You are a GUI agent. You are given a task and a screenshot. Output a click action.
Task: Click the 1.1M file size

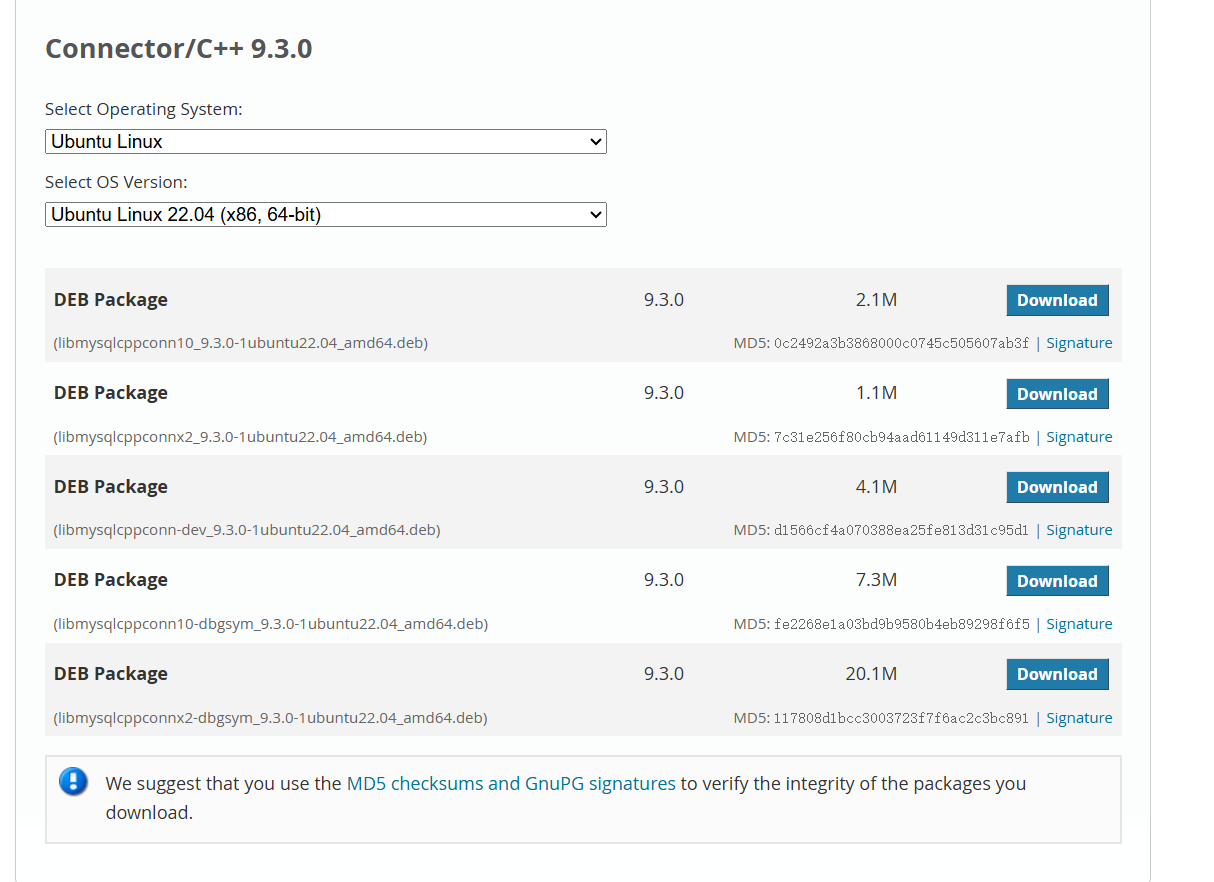(876, 393)
